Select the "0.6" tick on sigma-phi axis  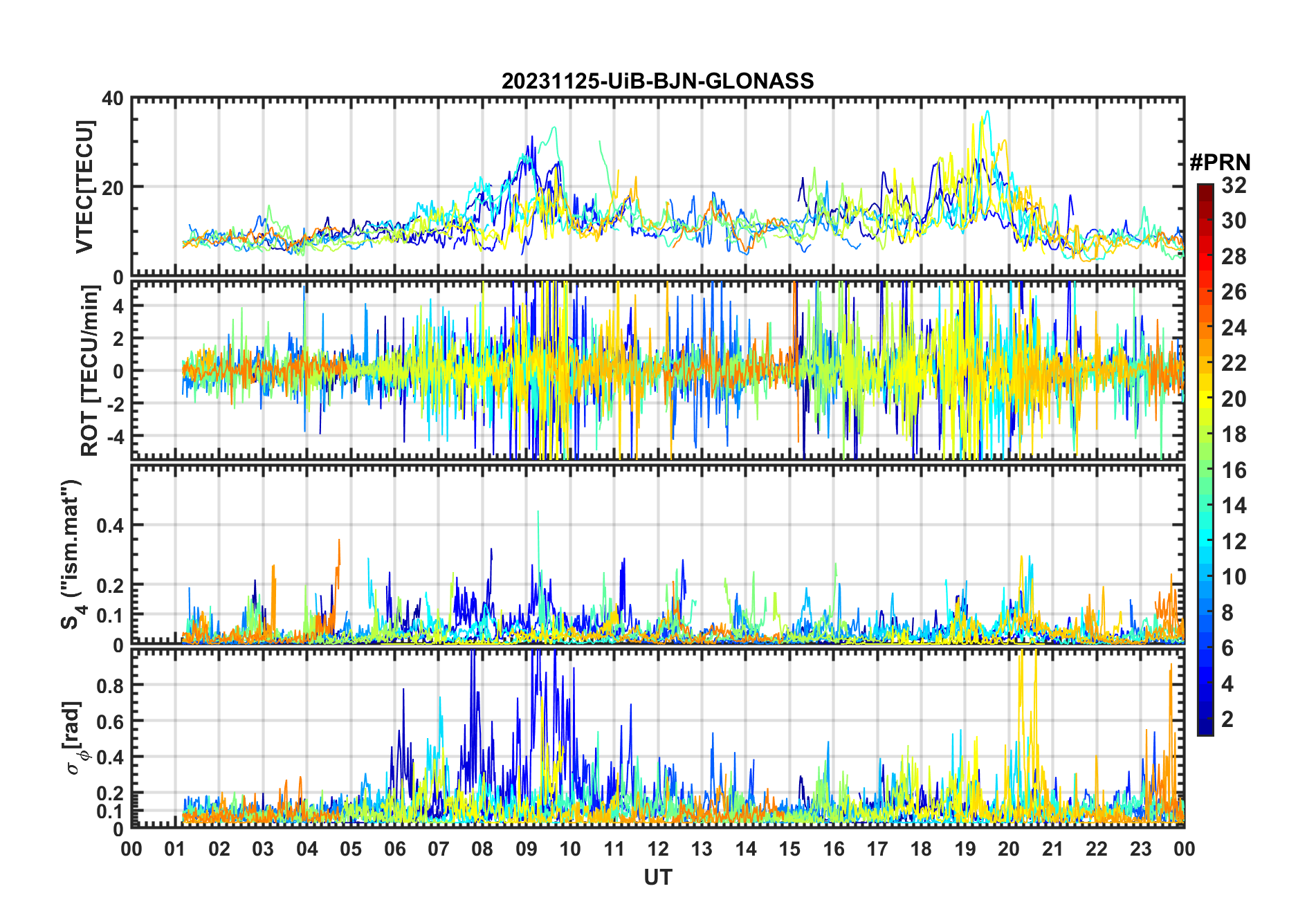pyautogui.click(x=110, y=721)
